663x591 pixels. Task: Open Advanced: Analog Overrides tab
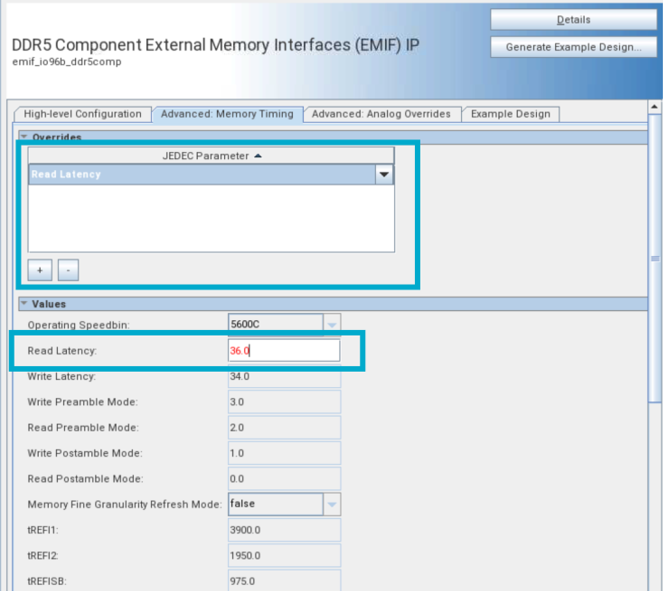click(x=381, y=114)
